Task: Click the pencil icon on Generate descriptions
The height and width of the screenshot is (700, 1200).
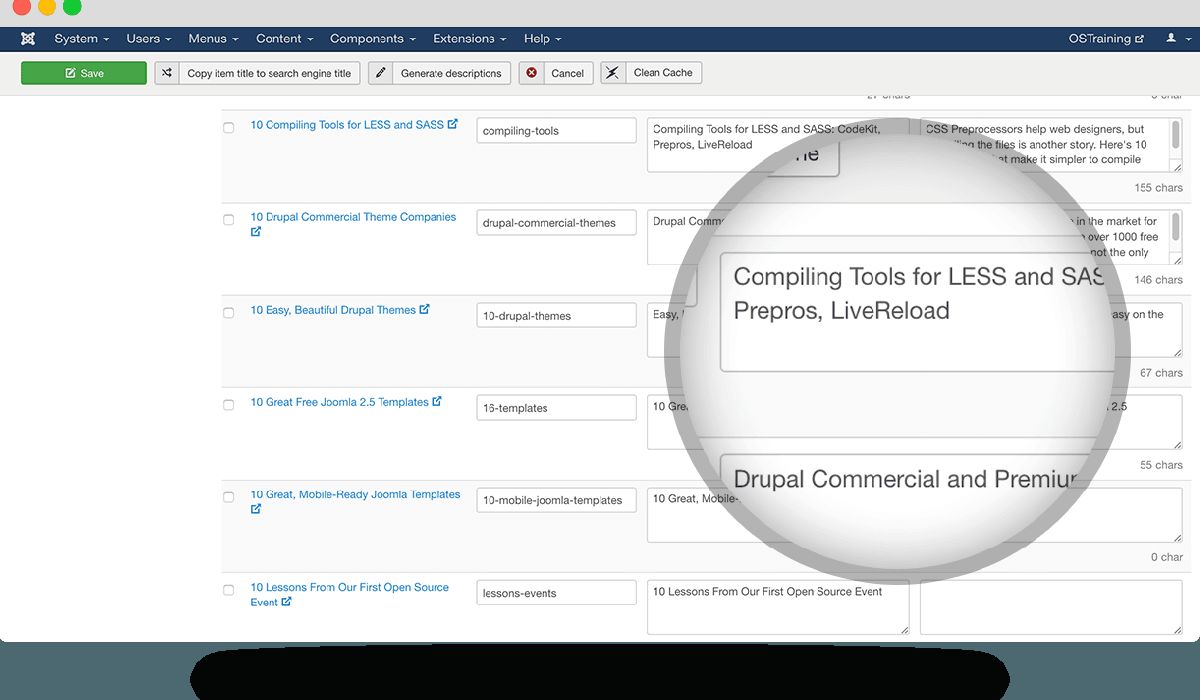Action: [380, 73]
